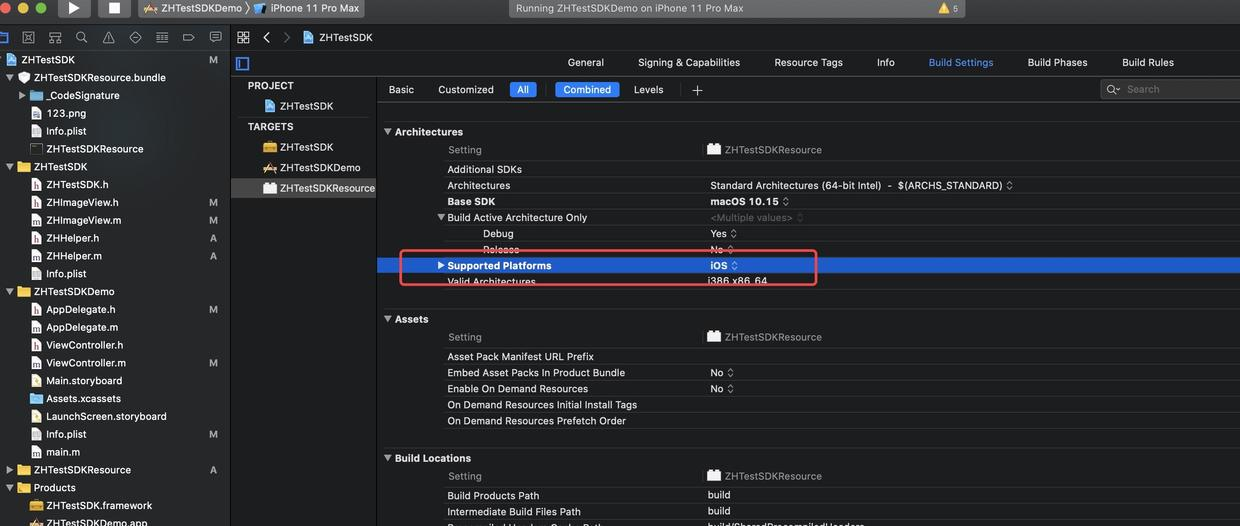Open the source control navigator
The height and width of the screenshot is (526, 1240).
pyautogui.click(x=28, y=37)
